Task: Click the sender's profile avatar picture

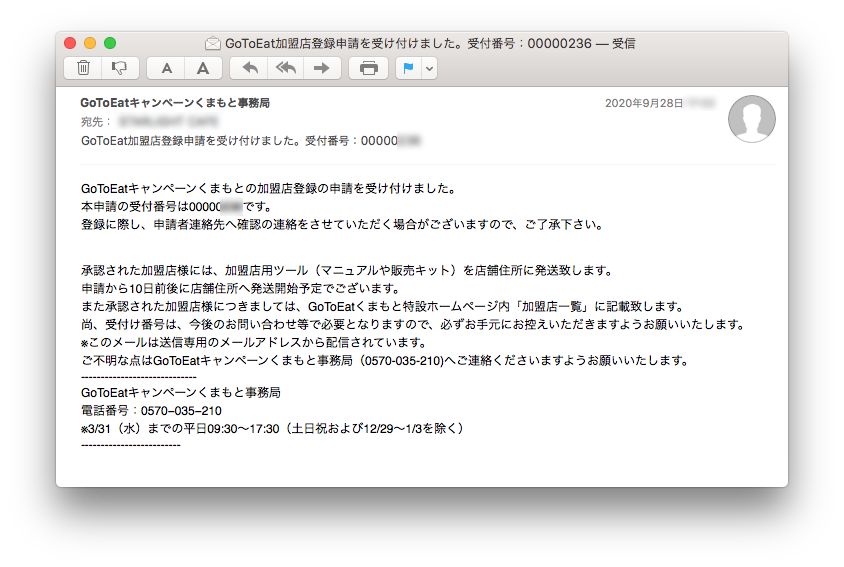Action: [752, 120]
